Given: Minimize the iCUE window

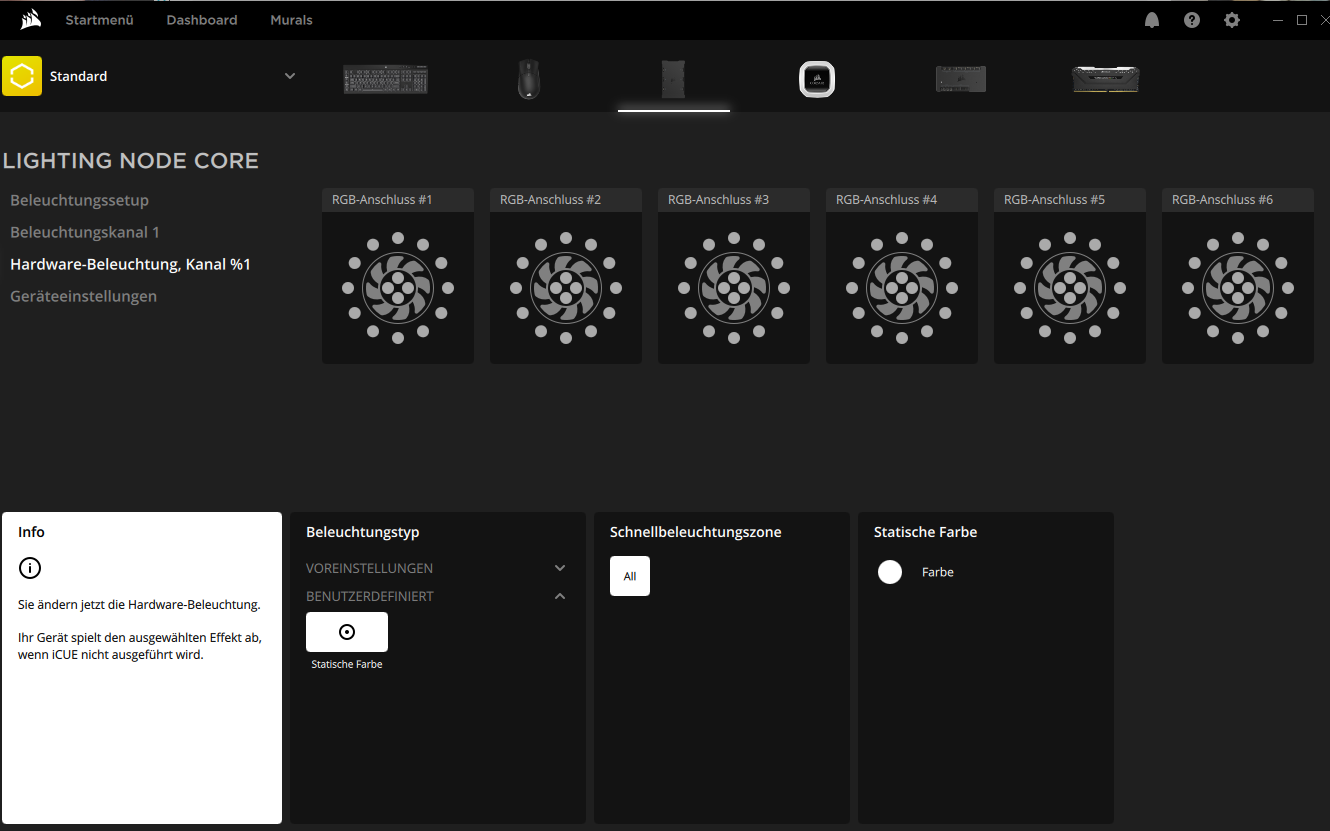Looking at the screenshot, I should 1278,20.
